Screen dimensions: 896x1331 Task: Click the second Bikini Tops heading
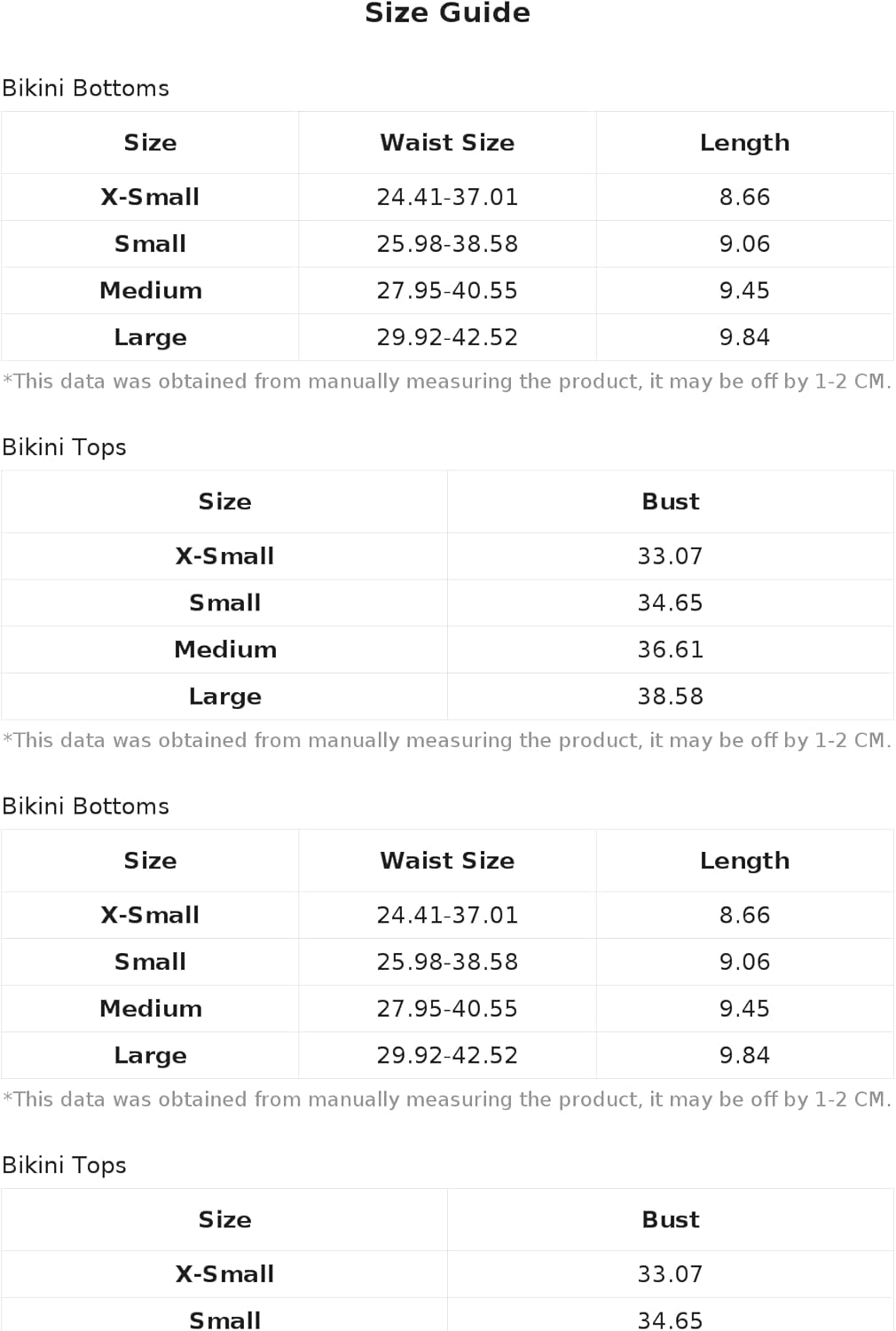[x=64, y=1165]
